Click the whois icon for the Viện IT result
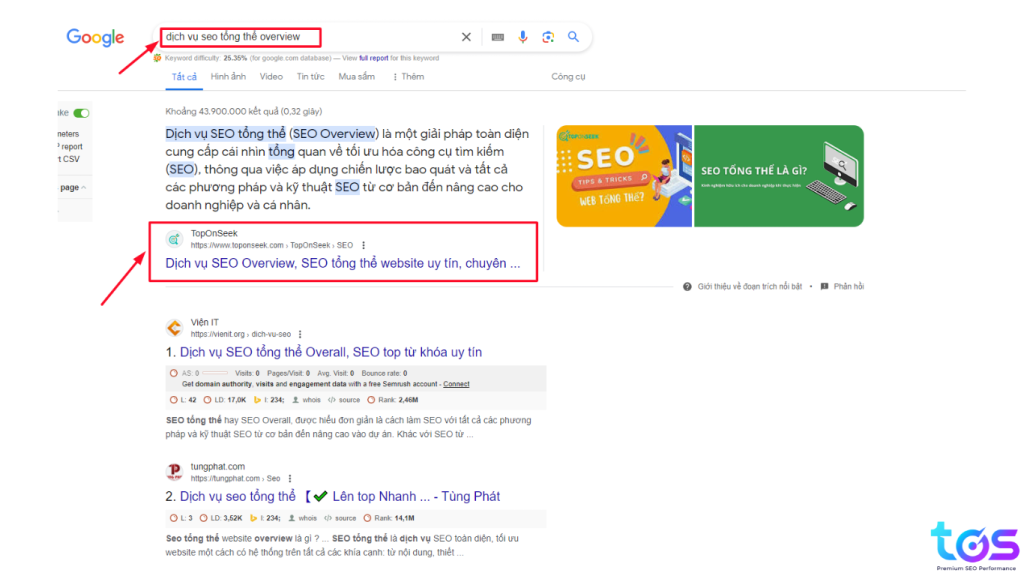The height and width of the screenshot is (576, 1024). [296, 399]
